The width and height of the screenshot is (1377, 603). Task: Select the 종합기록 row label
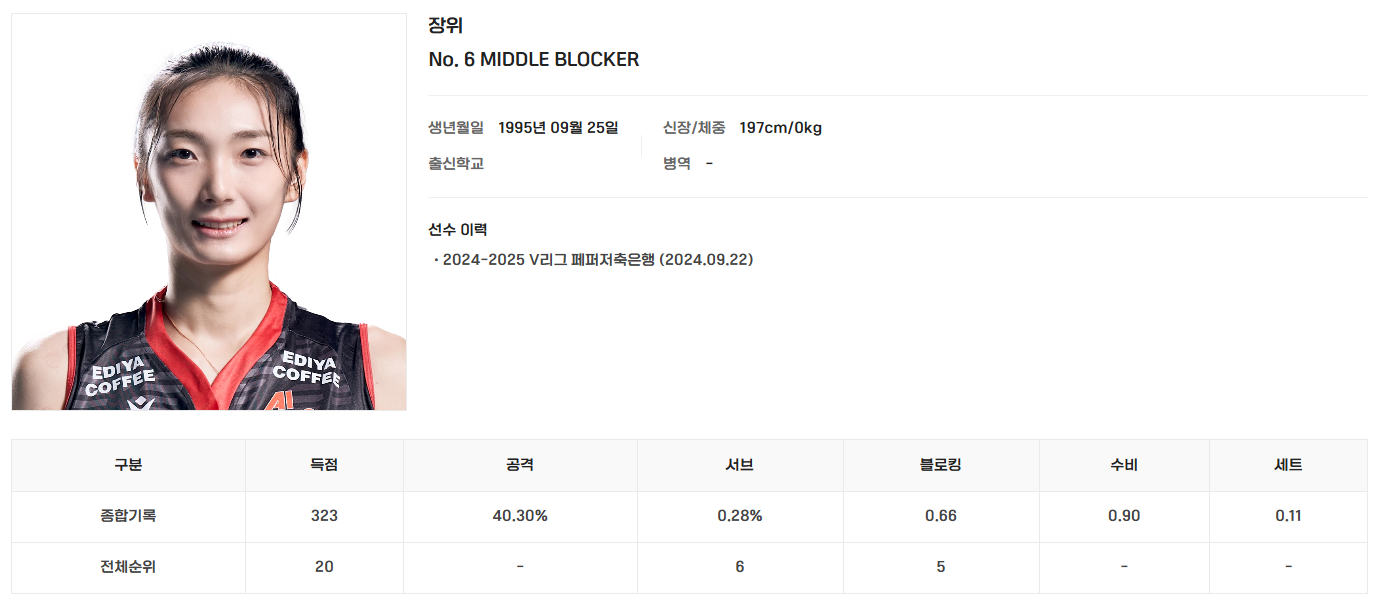pos(128,517)
